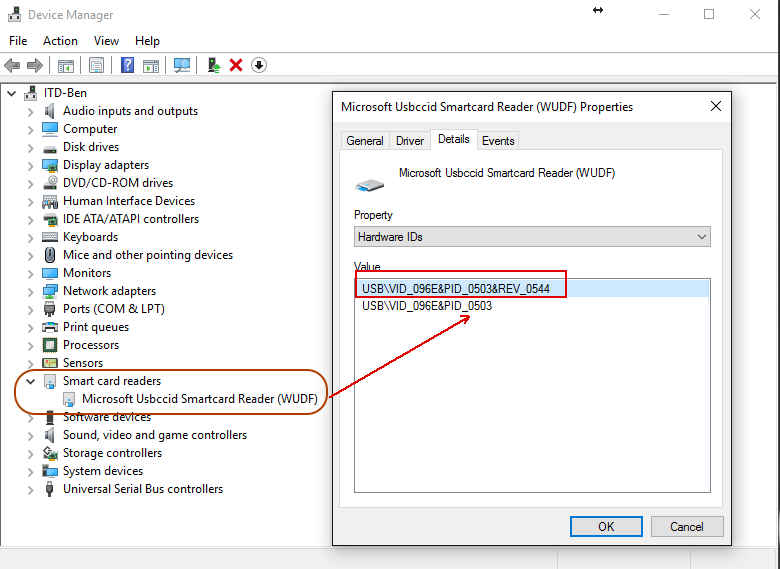Click Cancel in the Properties dialog
The height and width of the screenshot is (569, 780).
[x=686, y=527]
